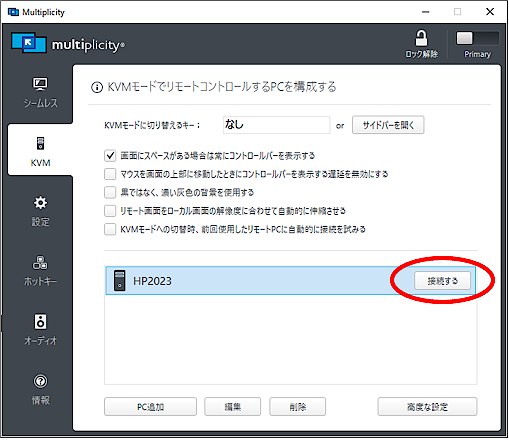Enable auto-reconnect to previous remote PC checkbox
The image size is (509, 440).
(110, 229)
